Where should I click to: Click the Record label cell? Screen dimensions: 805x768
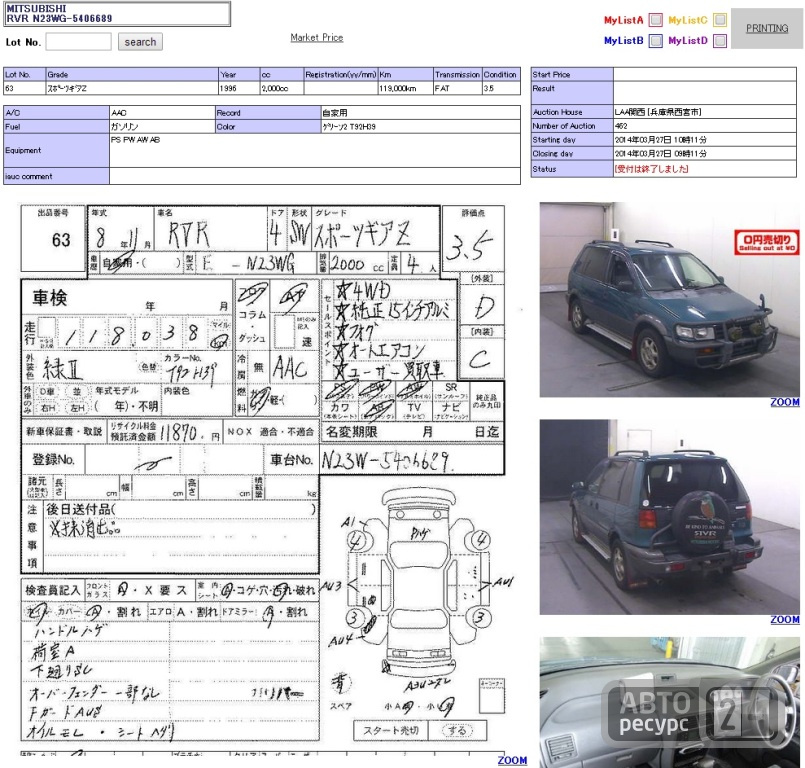click(268, 112)
